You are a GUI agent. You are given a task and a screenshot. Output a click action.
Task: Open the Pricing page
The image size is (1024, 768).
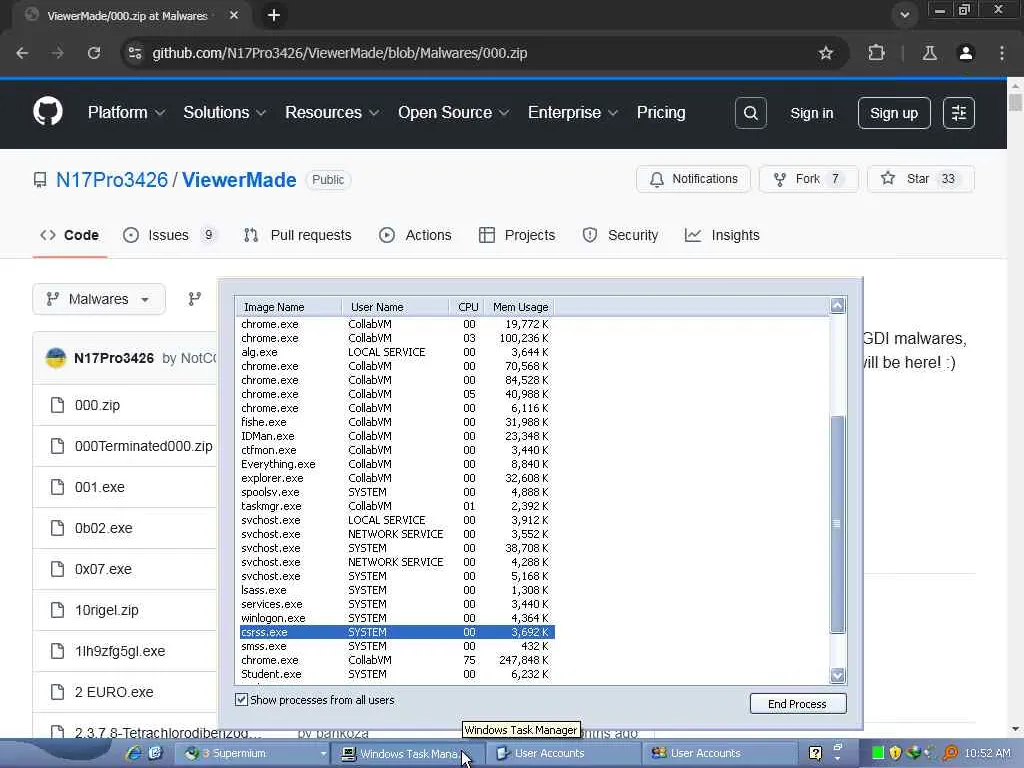point(661,112)
